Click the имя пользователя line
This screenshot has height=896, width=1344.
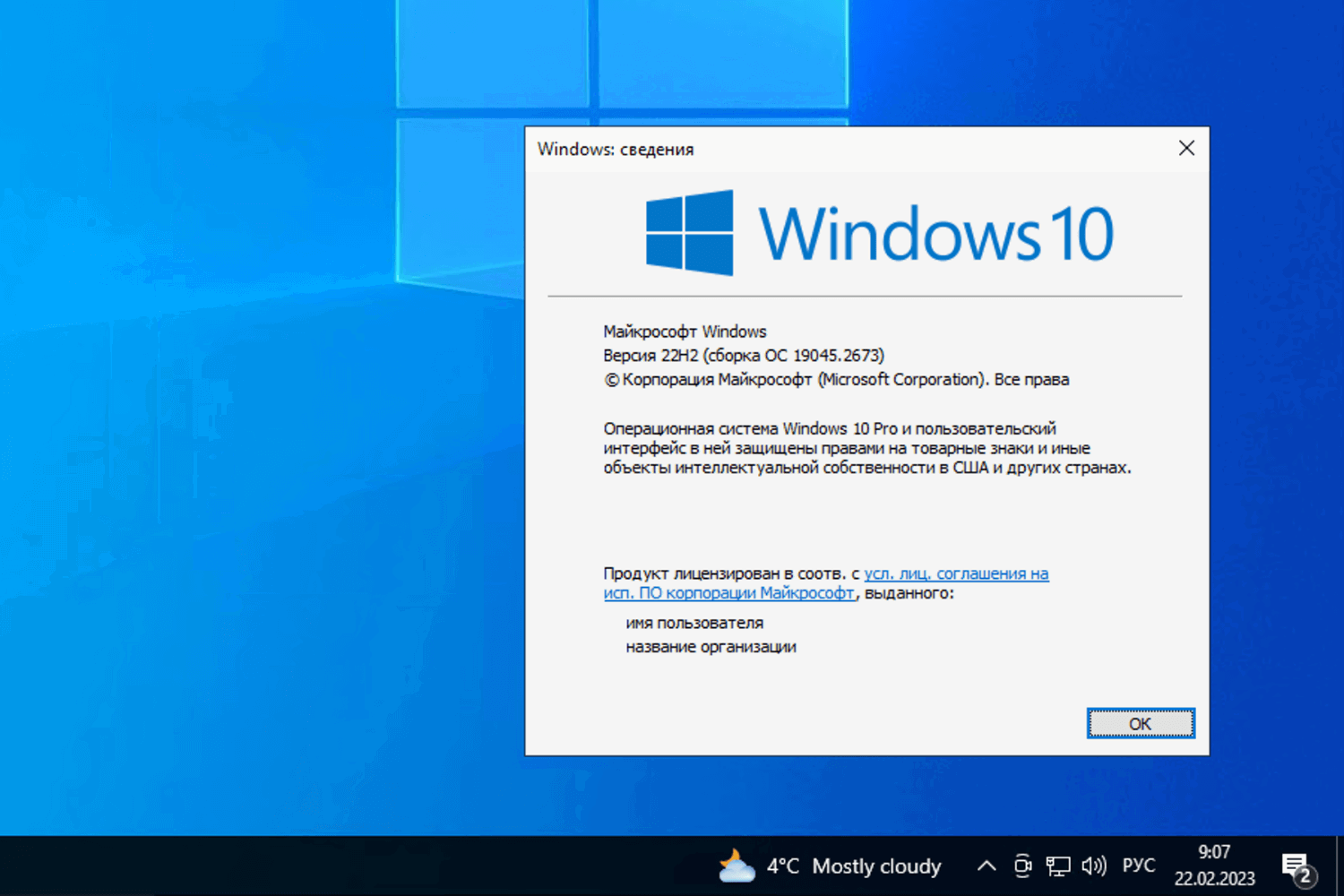[694, 622]
